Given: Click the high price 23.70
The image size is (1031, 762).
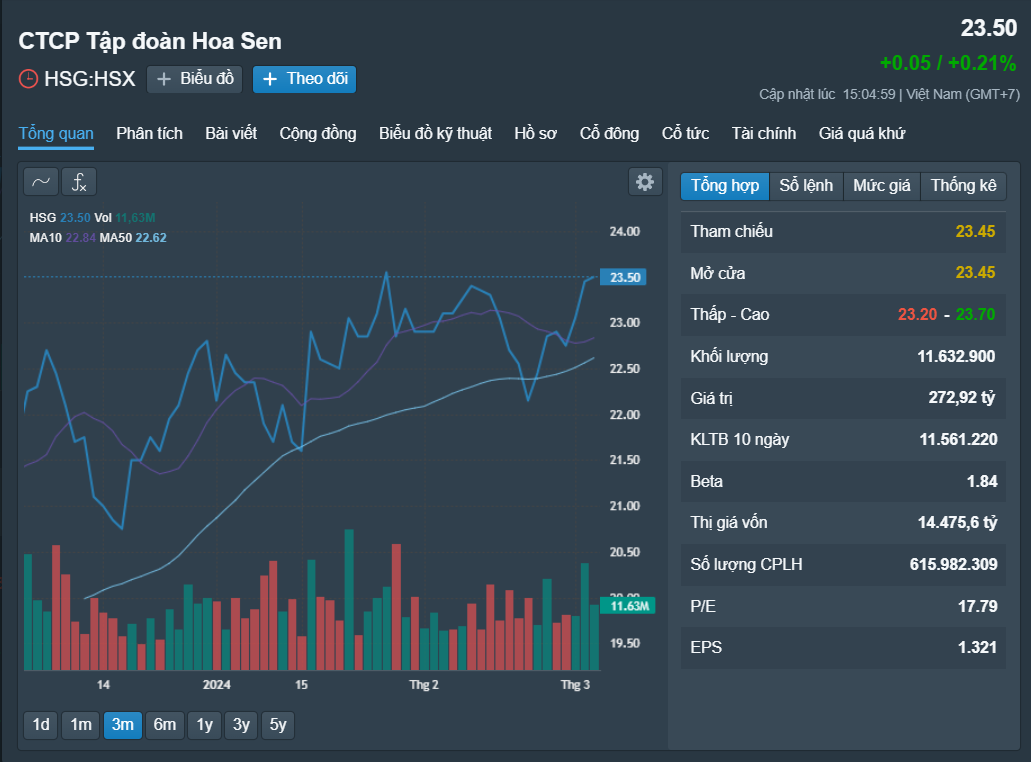Looking at the screenshot, I should pyautogui.click(x=975, y=314).
